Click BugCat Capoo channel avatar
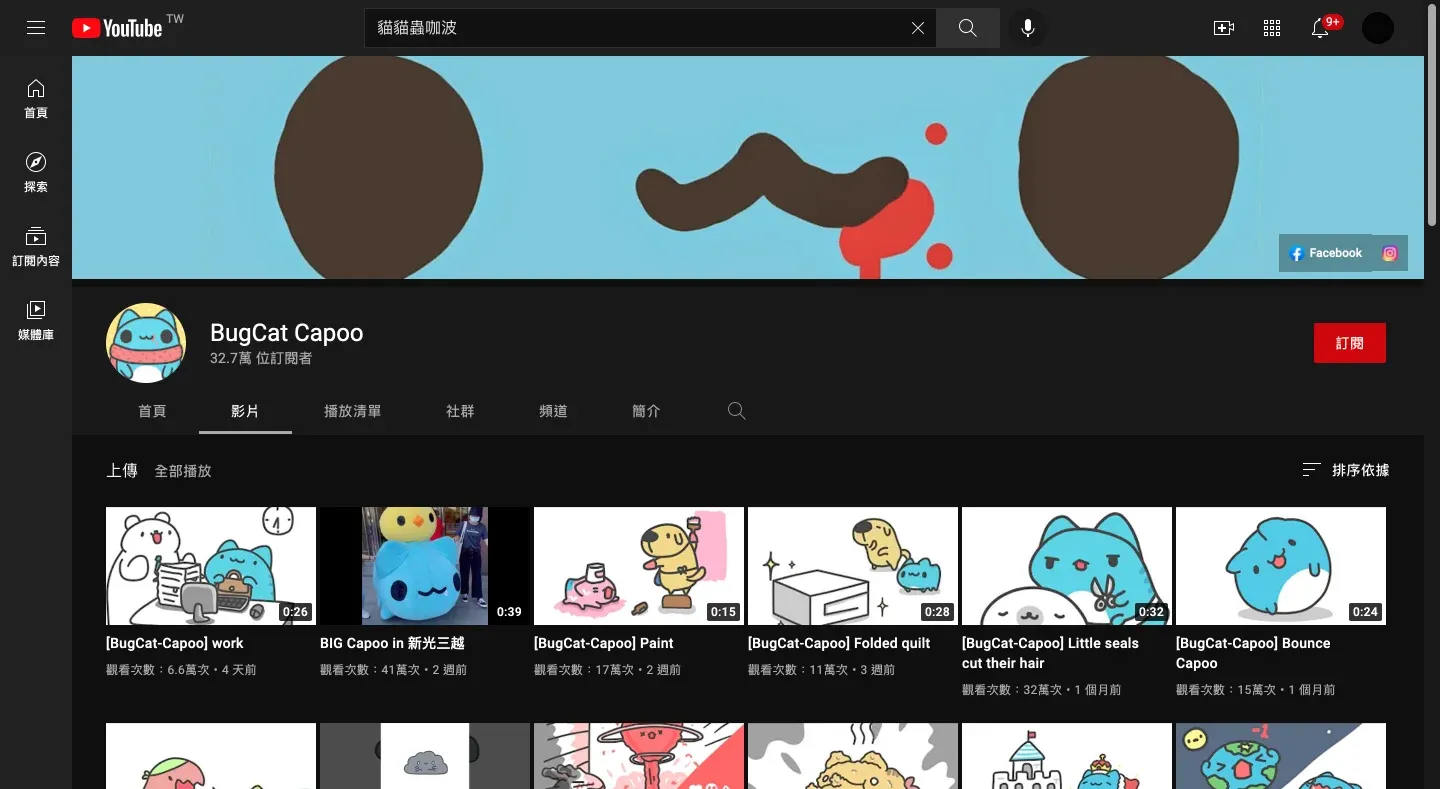Screen dimensions: 1440x789 point(146,343)
